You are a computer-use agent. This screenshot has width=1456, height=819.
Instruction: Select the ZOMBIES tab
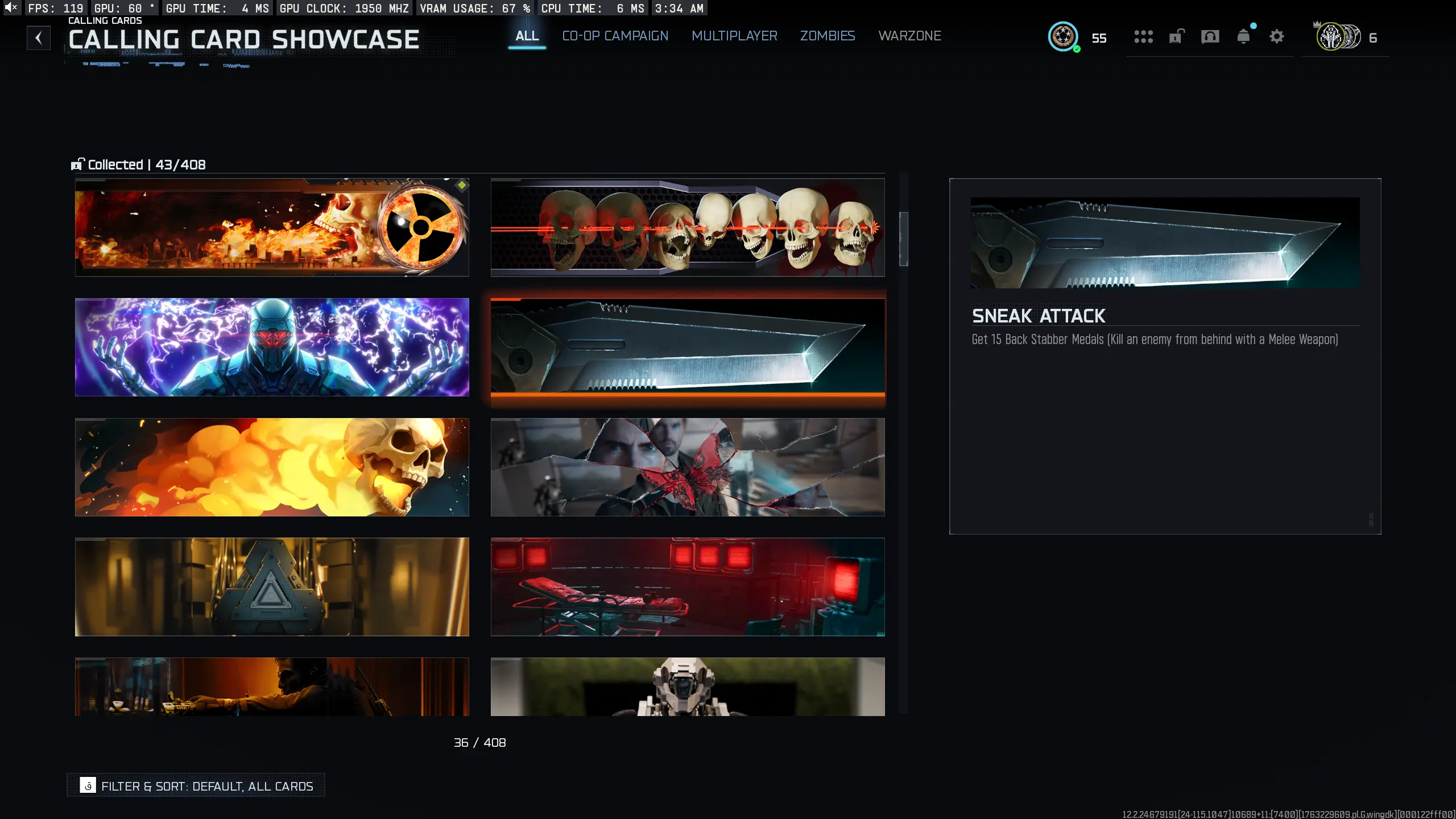coord(827,36)
